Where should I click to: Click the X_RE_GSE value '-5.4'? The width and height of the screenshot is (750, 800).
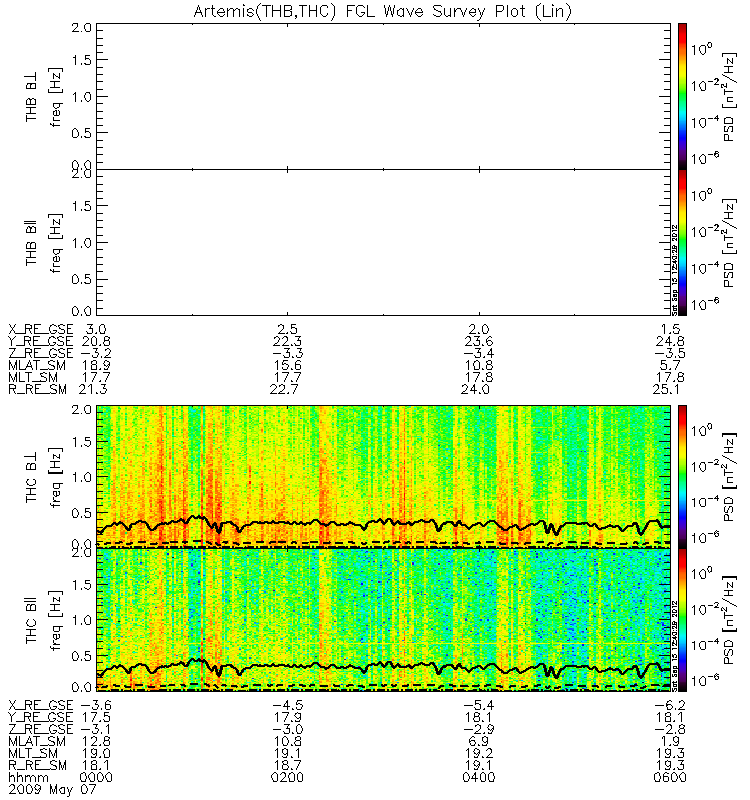(479, 705)
